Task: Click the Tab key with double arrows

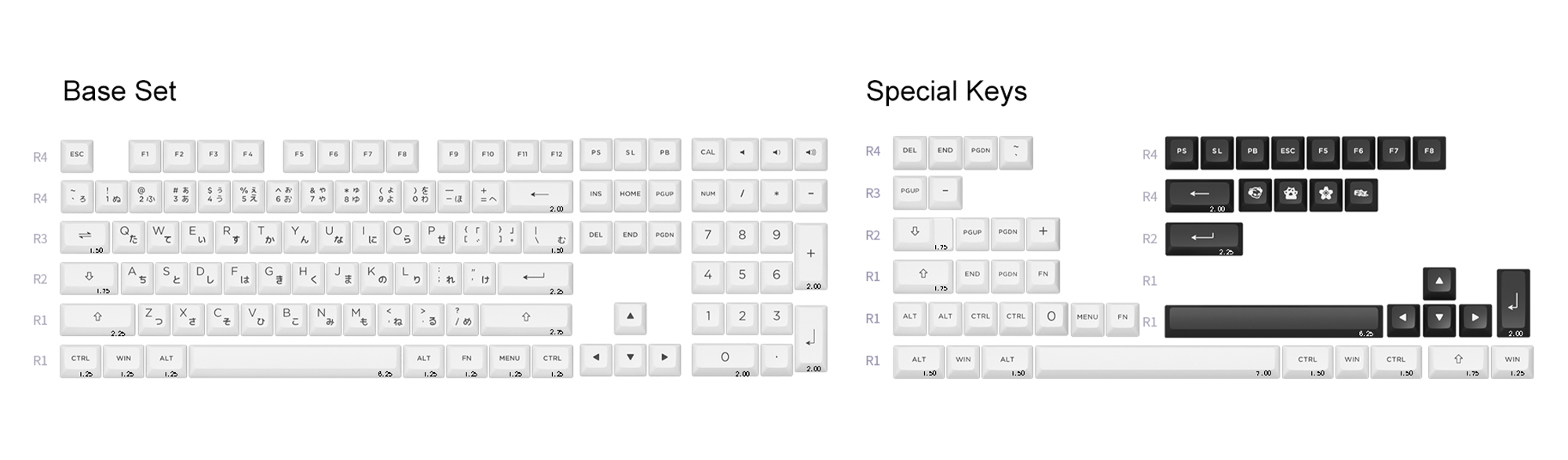Action: point(85,236)
